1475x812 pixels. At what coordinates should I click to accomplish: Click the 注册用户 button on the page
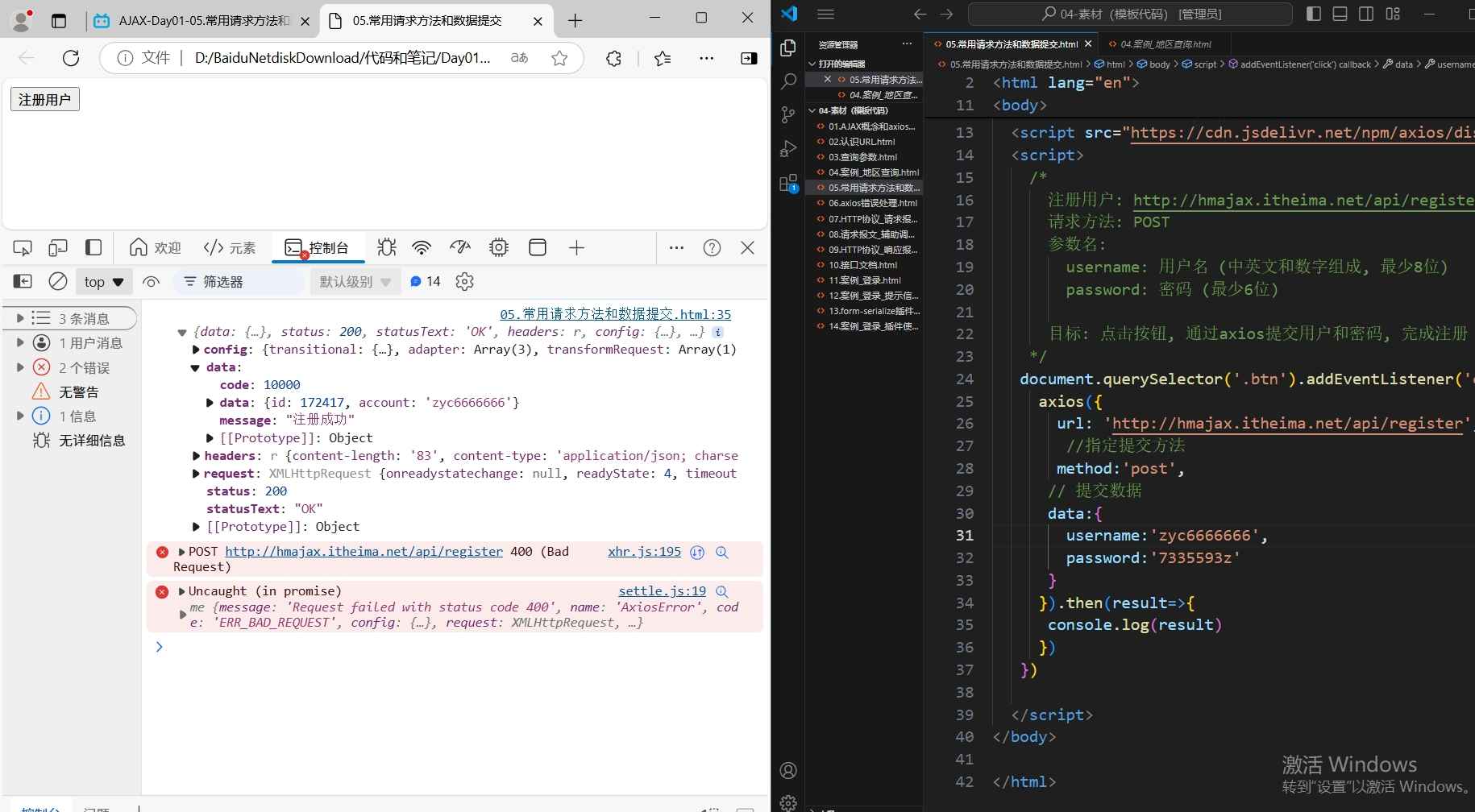coord(45,99)
